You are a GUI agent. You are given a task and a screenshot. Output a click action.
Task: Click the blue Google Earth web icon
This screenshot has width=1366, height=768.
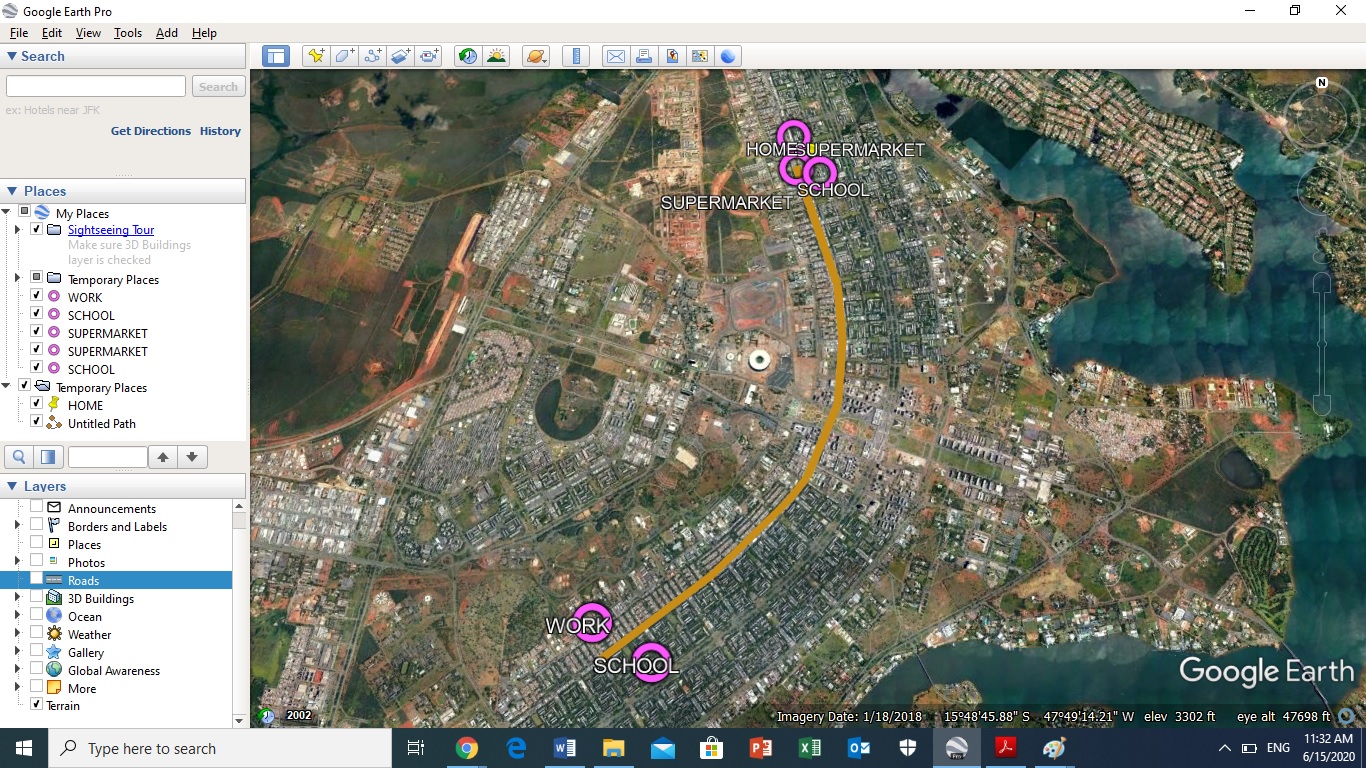[728, 56]
